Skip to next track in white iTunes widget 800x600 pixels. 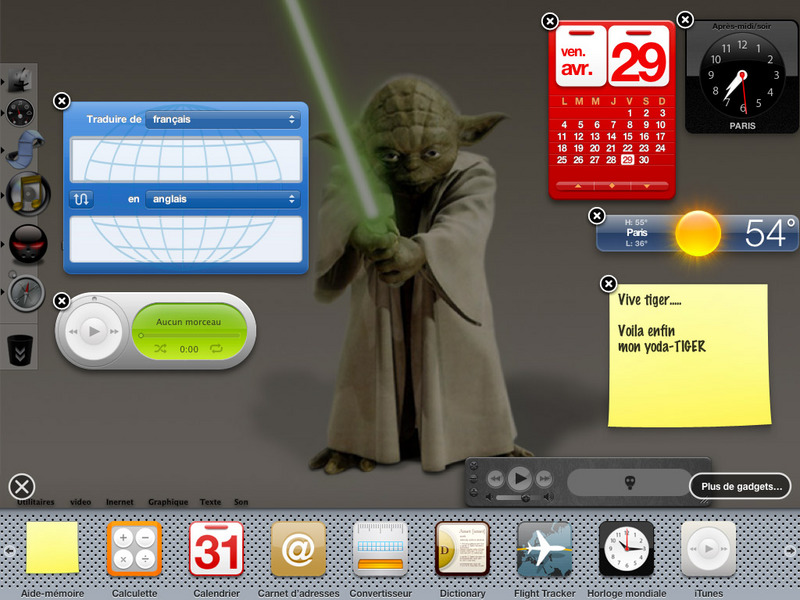[x=114, y=332]
